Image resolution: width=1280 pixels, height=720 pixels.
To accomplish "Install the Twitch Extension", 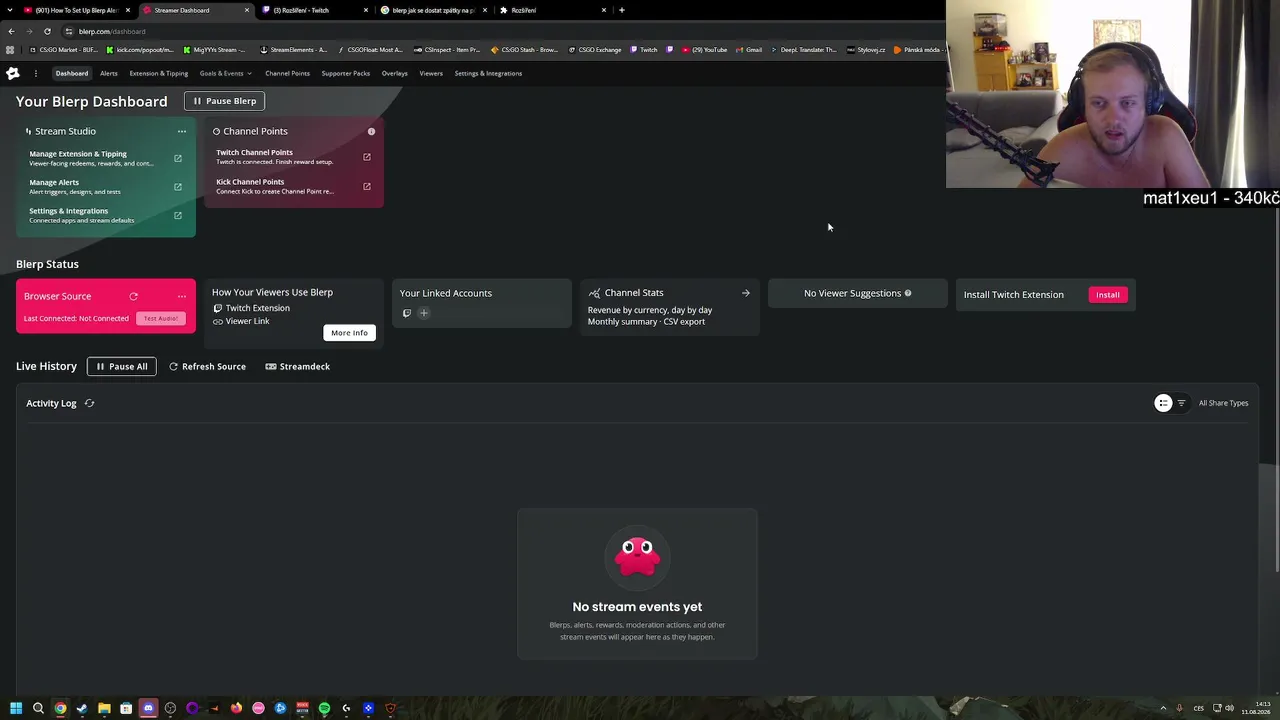I will pyautogui.click(x=1107, y=295).
